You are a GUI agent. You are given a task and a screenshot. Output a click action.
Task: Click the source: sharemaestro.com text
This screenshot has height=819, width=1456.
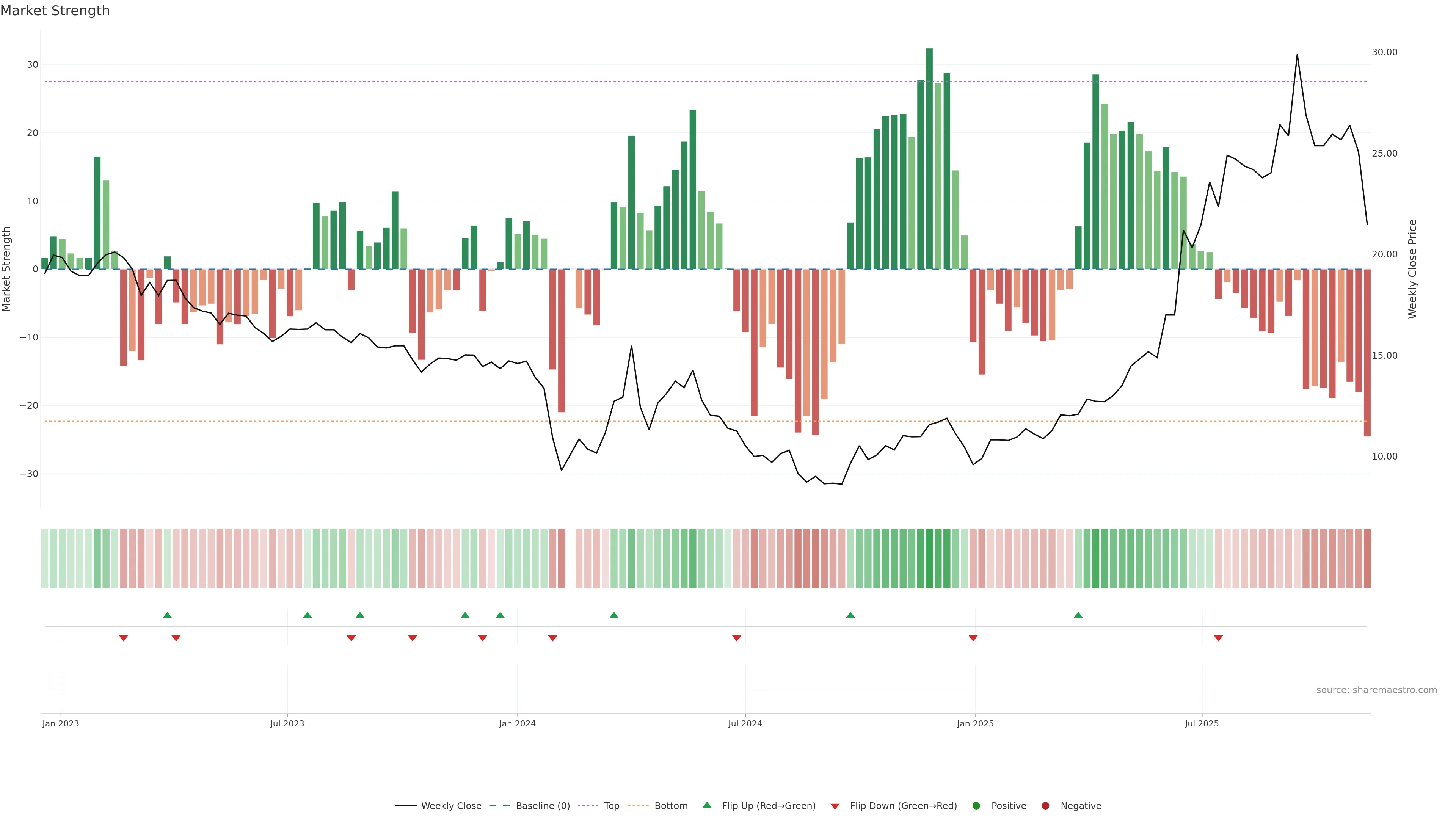[x=1376, y=690]
